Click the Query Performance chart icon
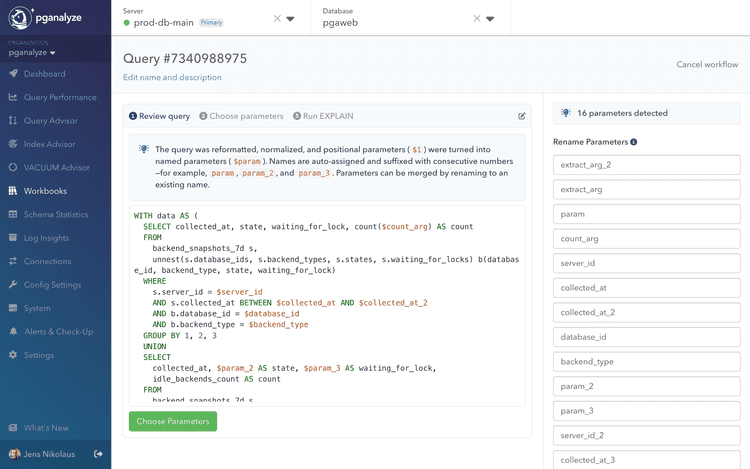 [x=13, y=97]
